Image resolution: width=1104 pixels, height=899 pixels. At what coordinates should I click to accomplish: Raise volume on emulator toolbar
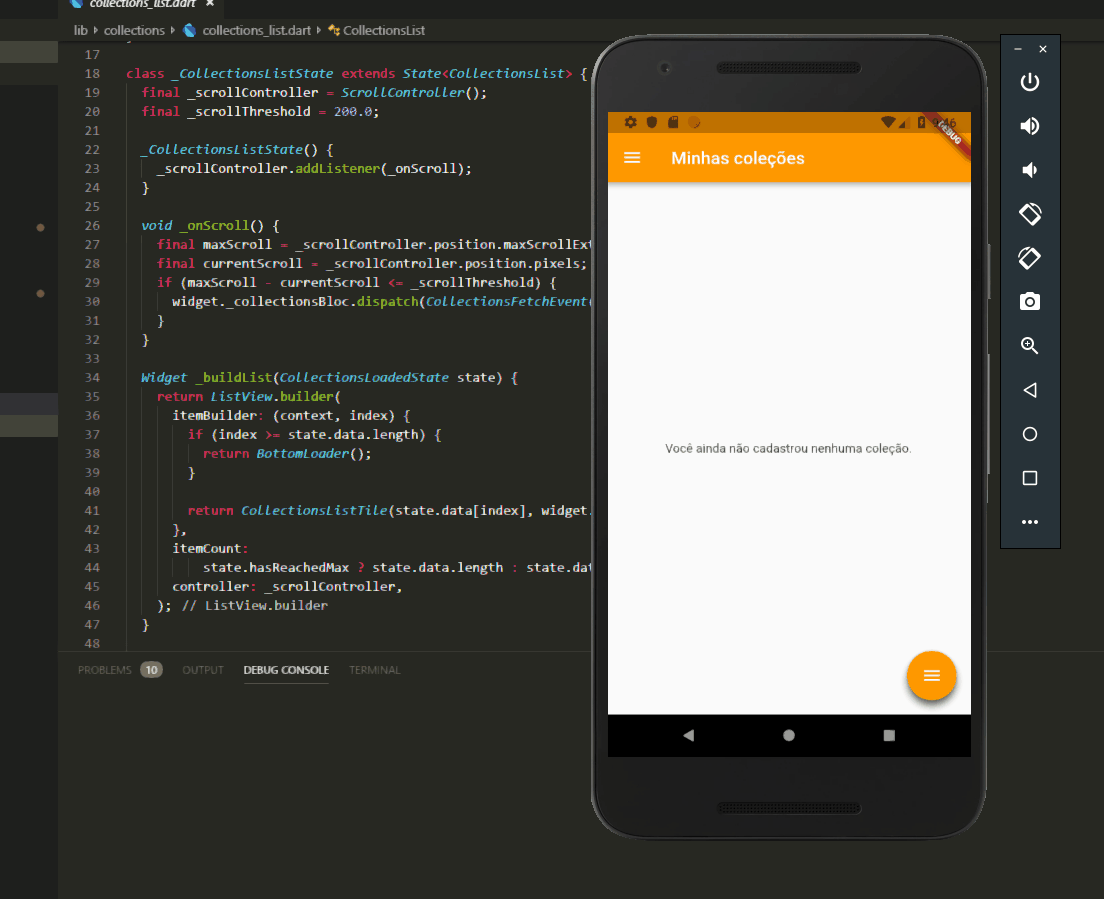point(1029,126)
